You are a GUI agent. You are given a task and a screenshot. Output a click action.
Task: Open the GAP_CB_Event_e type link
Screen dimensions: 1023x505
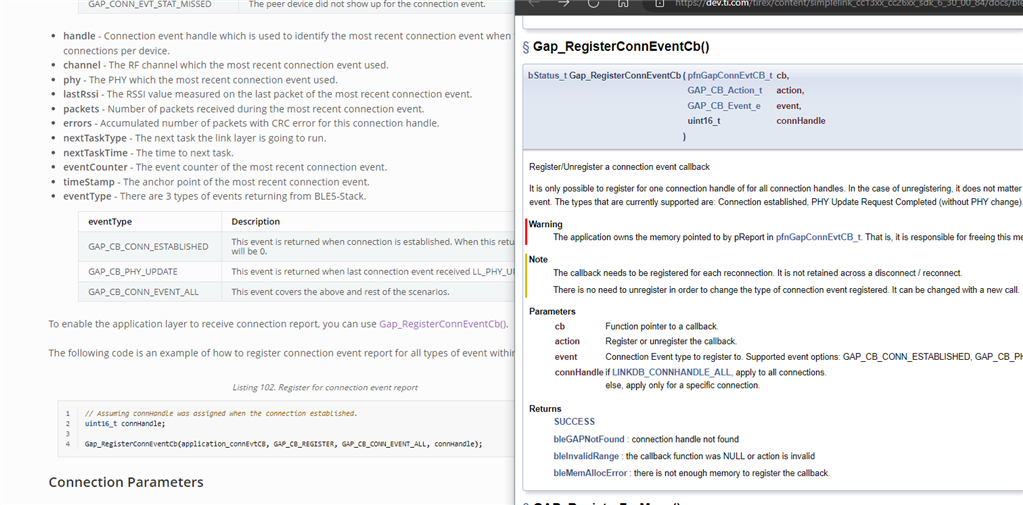pyautogui.click(x=724, y=106)
